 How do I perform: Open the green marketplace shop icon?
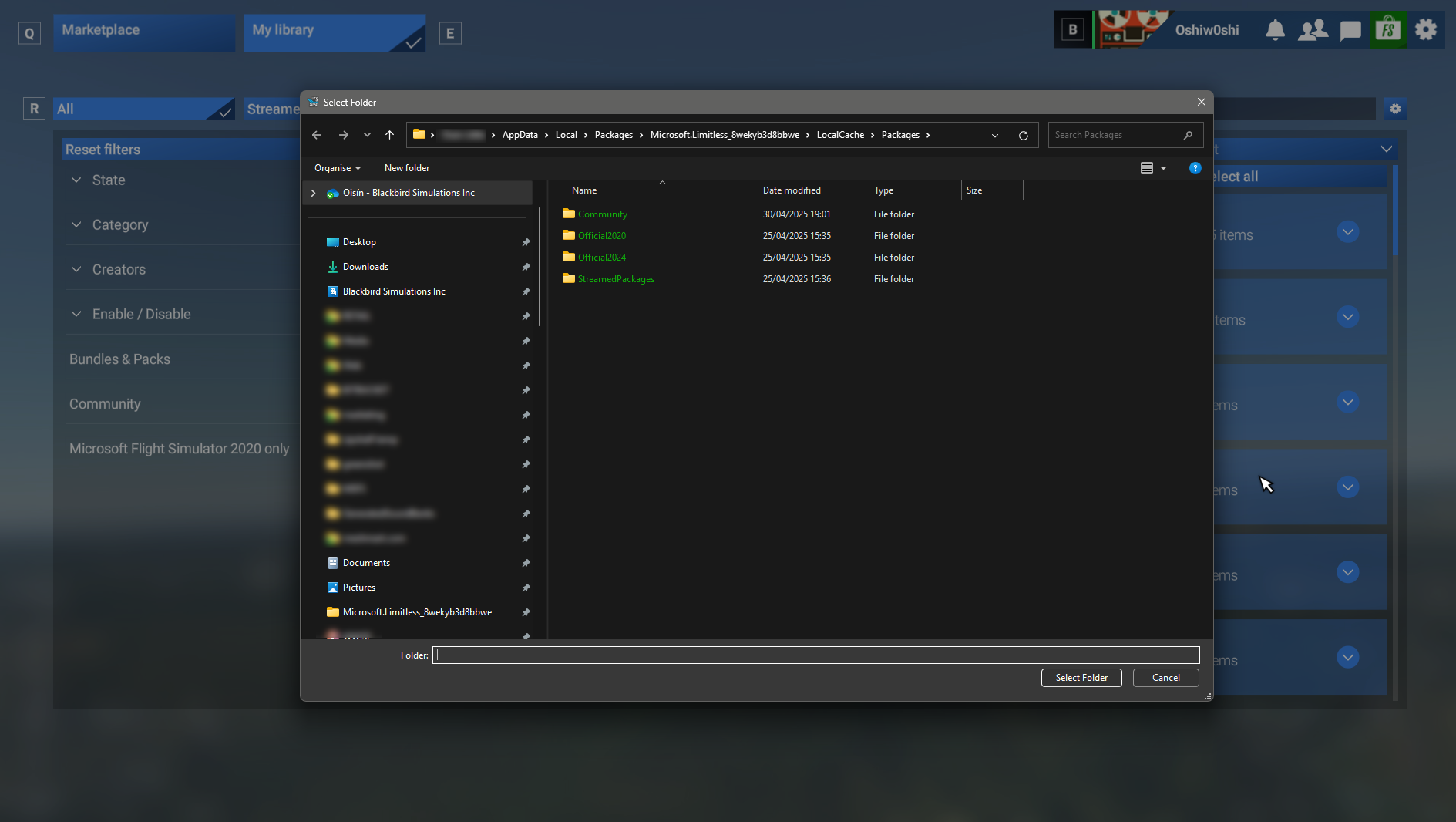click(x=1388, y=30)
